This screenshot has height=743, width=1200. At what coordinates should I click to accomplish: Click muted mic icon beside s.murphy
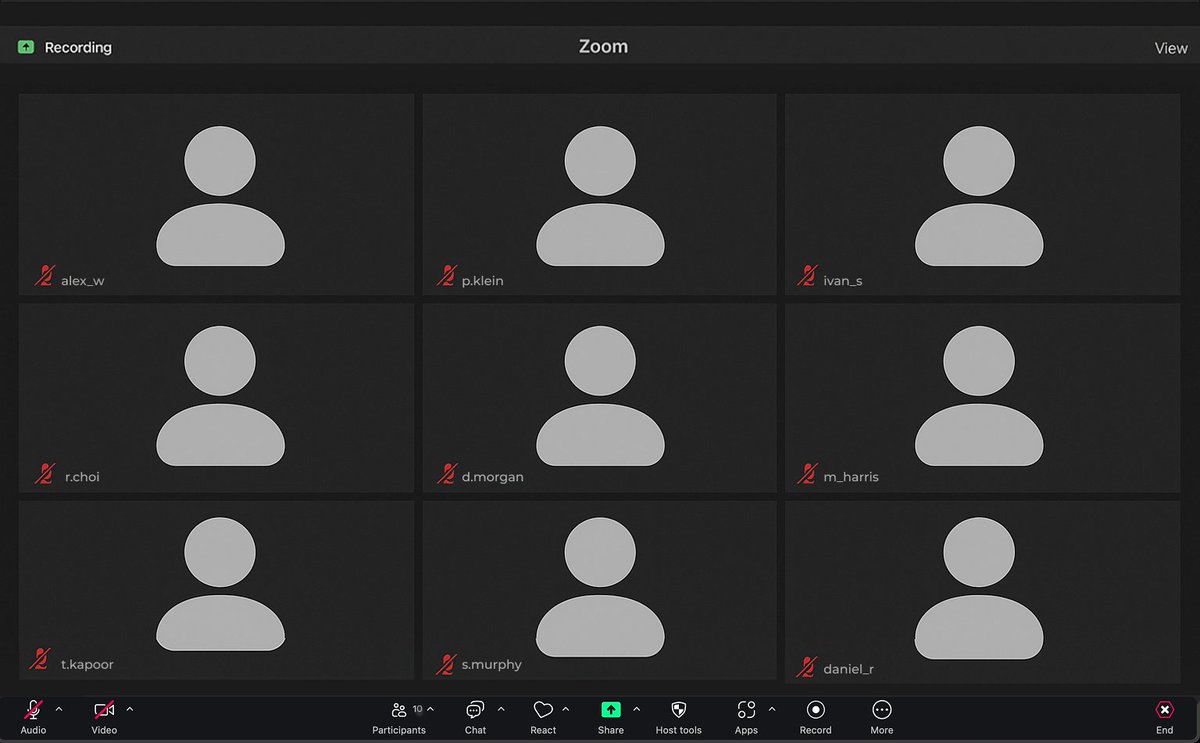[447, 663]
